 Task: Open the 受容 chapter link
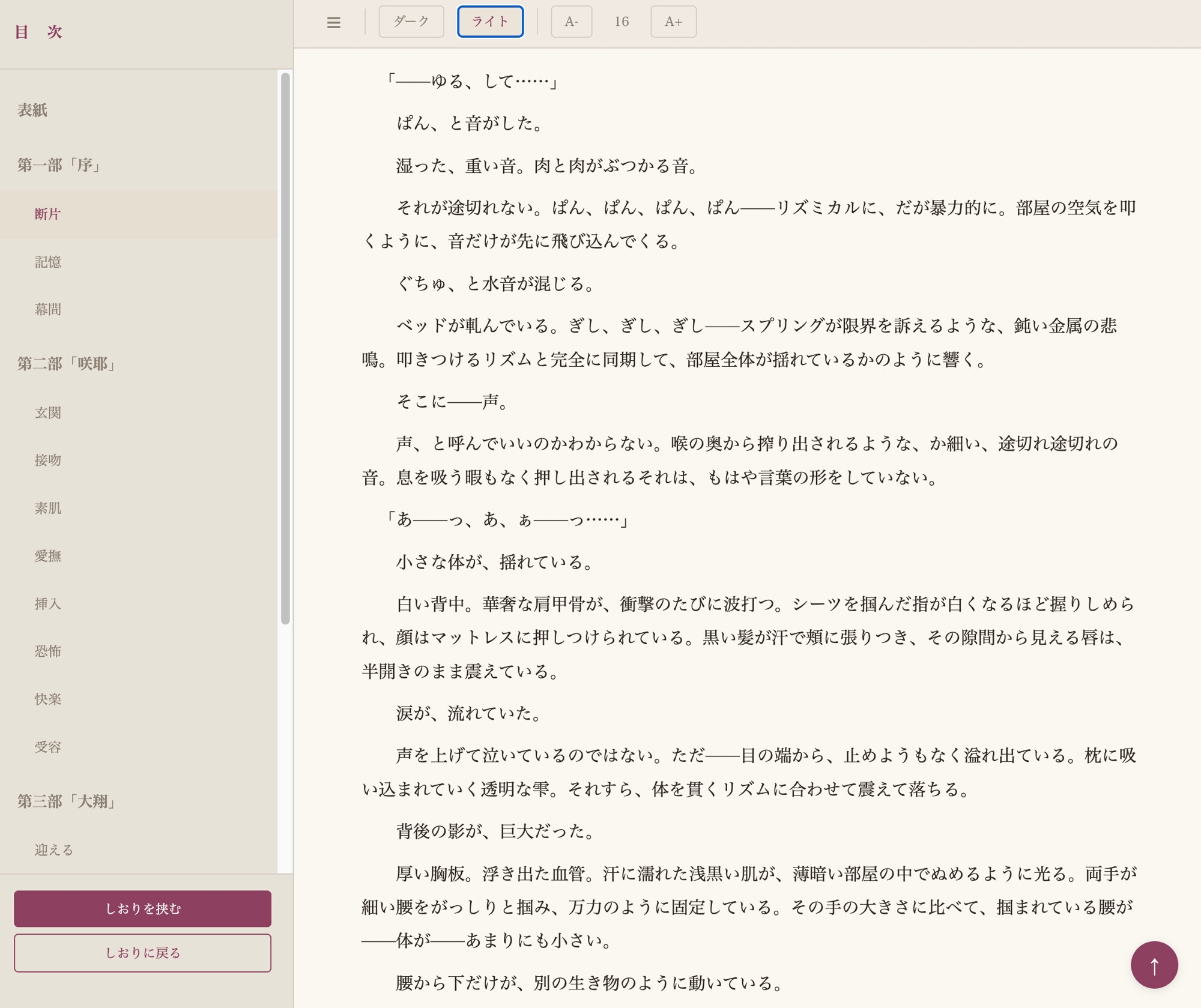tap(47, 747)
